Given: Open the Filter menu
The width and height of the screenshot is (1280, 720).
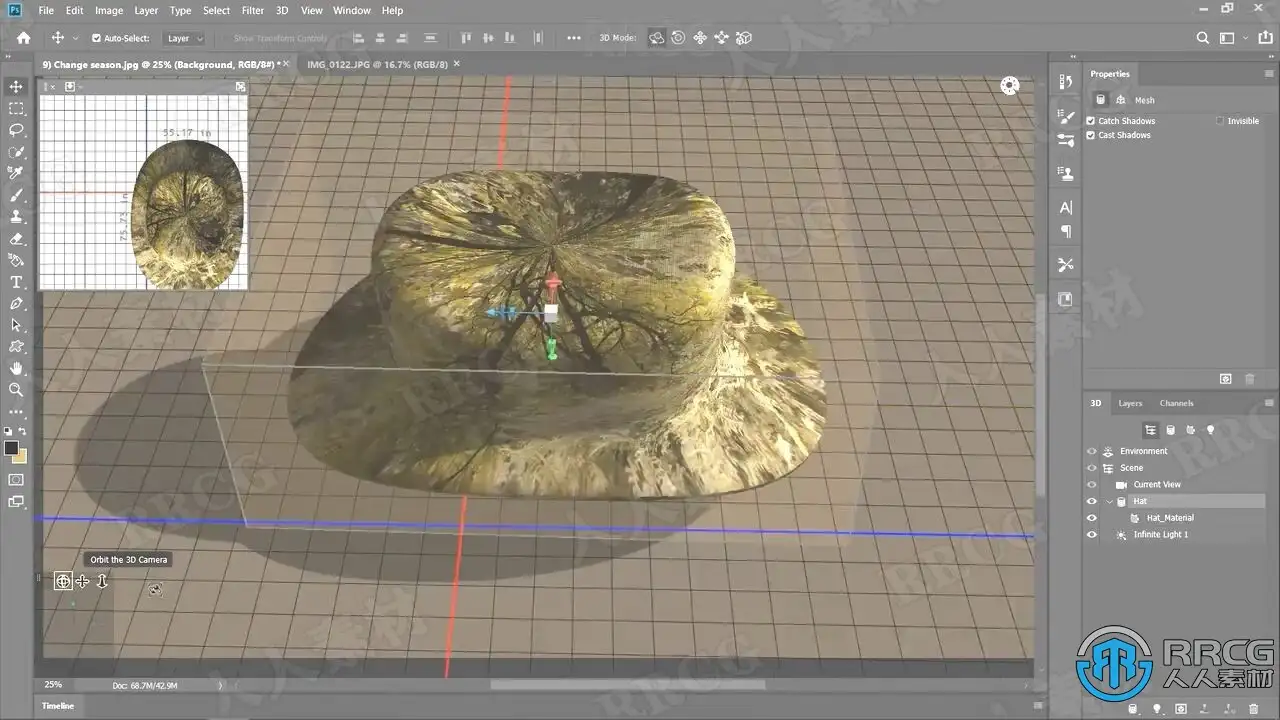Looking at the screenshot, I should (x=253, y=10).
